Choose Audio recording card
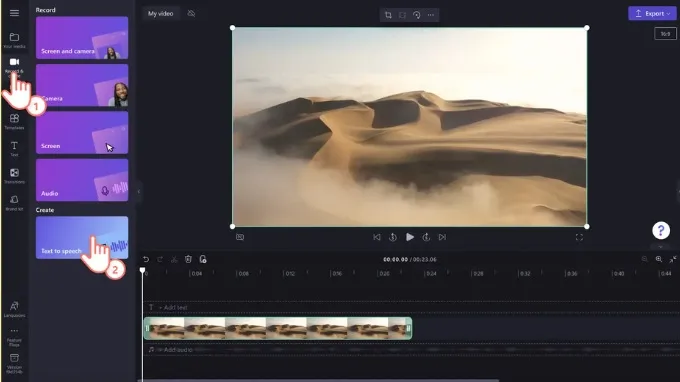This screenshot has width=680, height=382. pos(82,180)
